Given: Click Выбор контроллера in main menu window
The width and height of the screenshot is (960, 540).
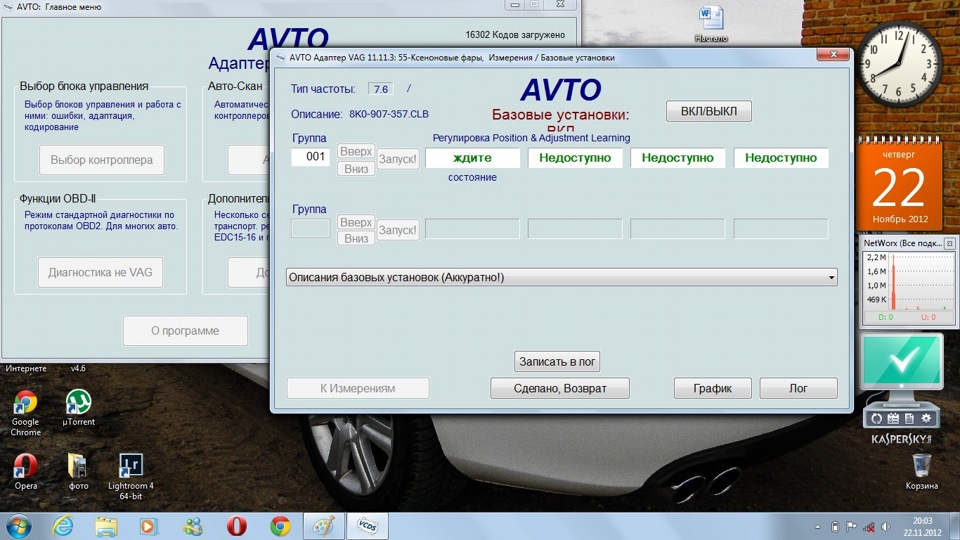Looking at the screenshot, I should [x=102, y=160].
